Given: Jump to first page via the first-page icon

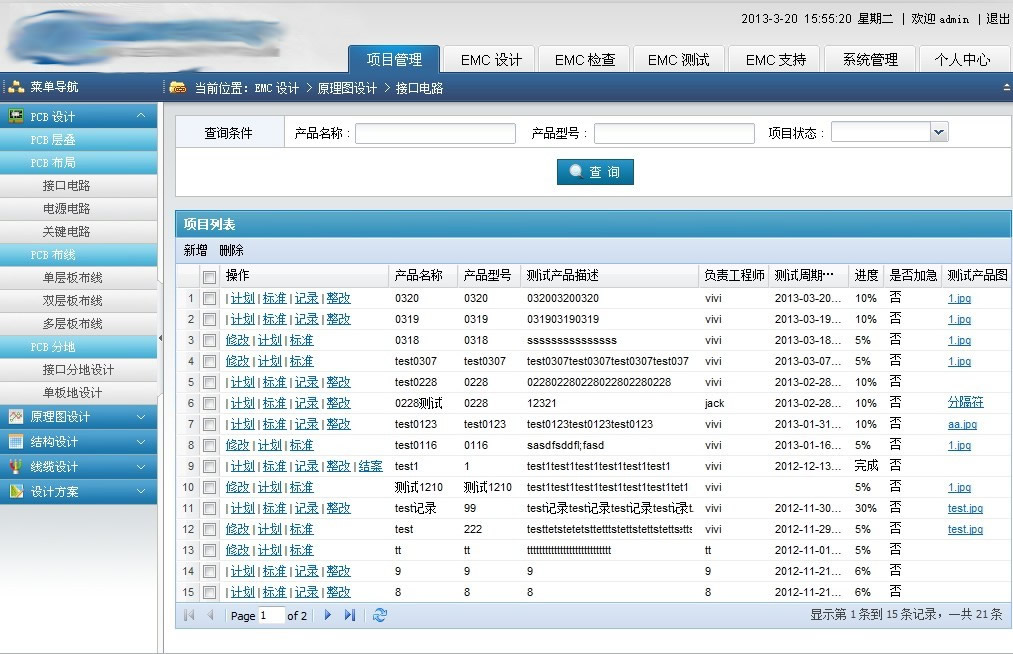Looking at the screenshot, I should (x=190, y=615).
